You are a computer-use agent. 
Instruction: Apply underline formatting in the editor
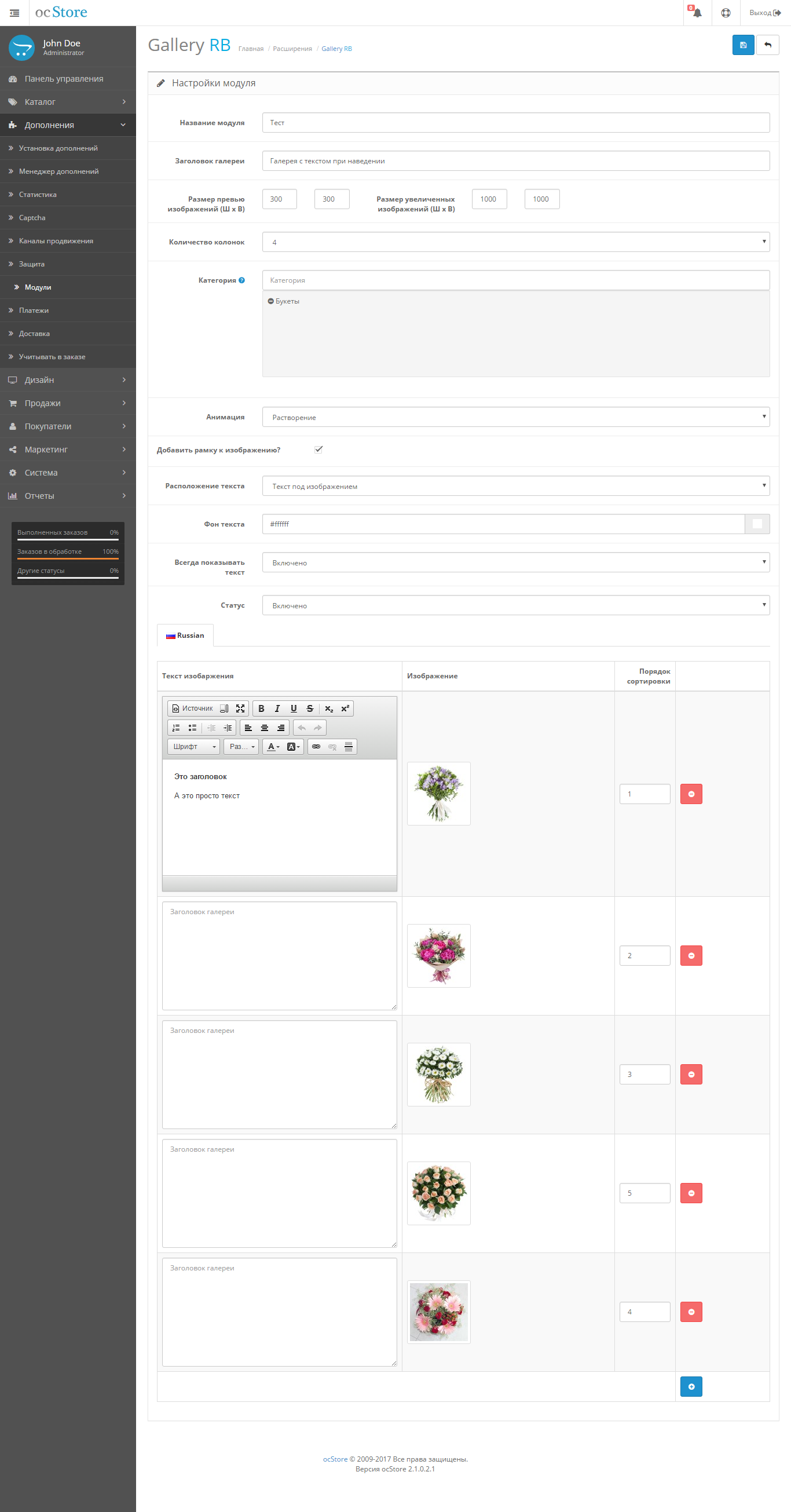pos(294,708)
